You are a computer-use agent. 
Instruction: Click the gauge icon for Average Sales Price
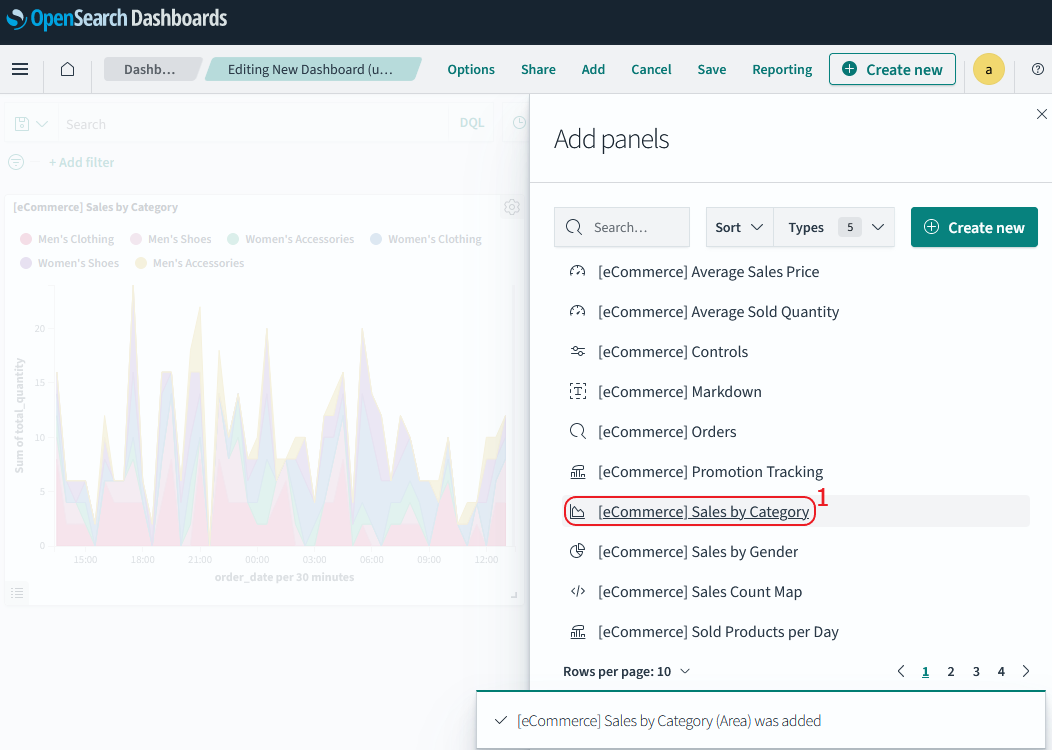[x=578, y=272]
